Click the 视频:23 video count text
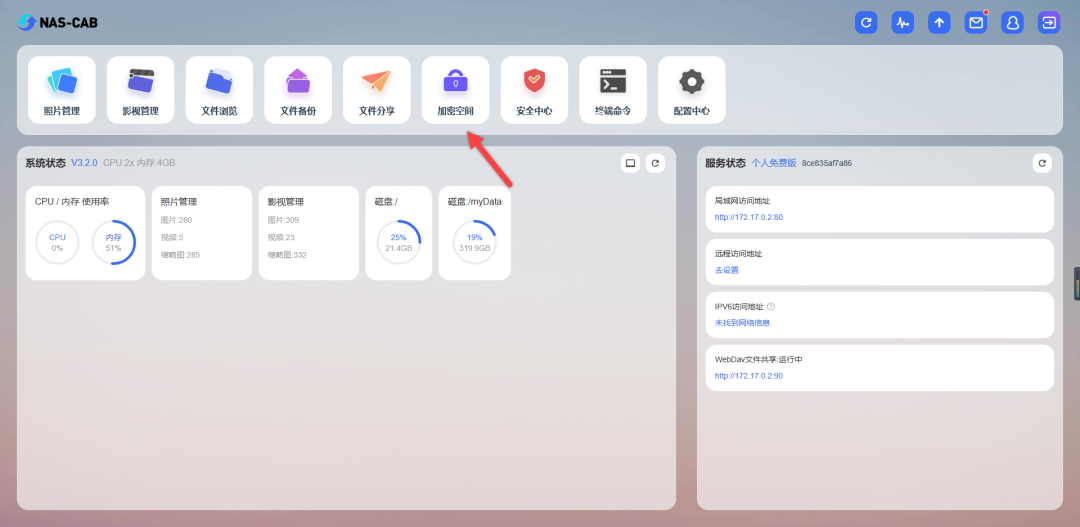 pos(281,238)
